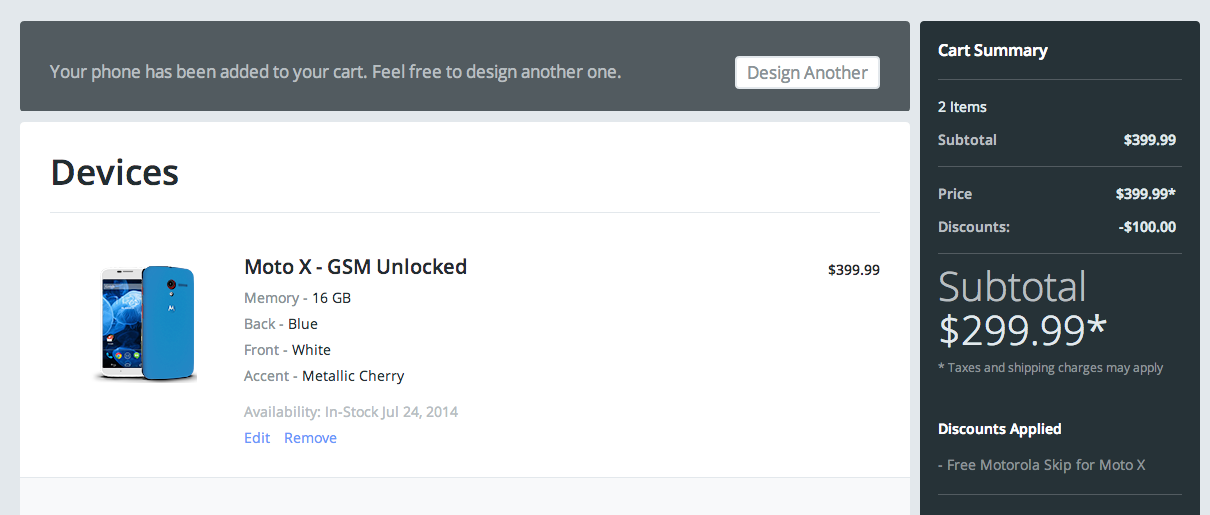This screenshot has width=1210, height=515.
Task: Click the Cart Summary heading
Action: (993, 50)
